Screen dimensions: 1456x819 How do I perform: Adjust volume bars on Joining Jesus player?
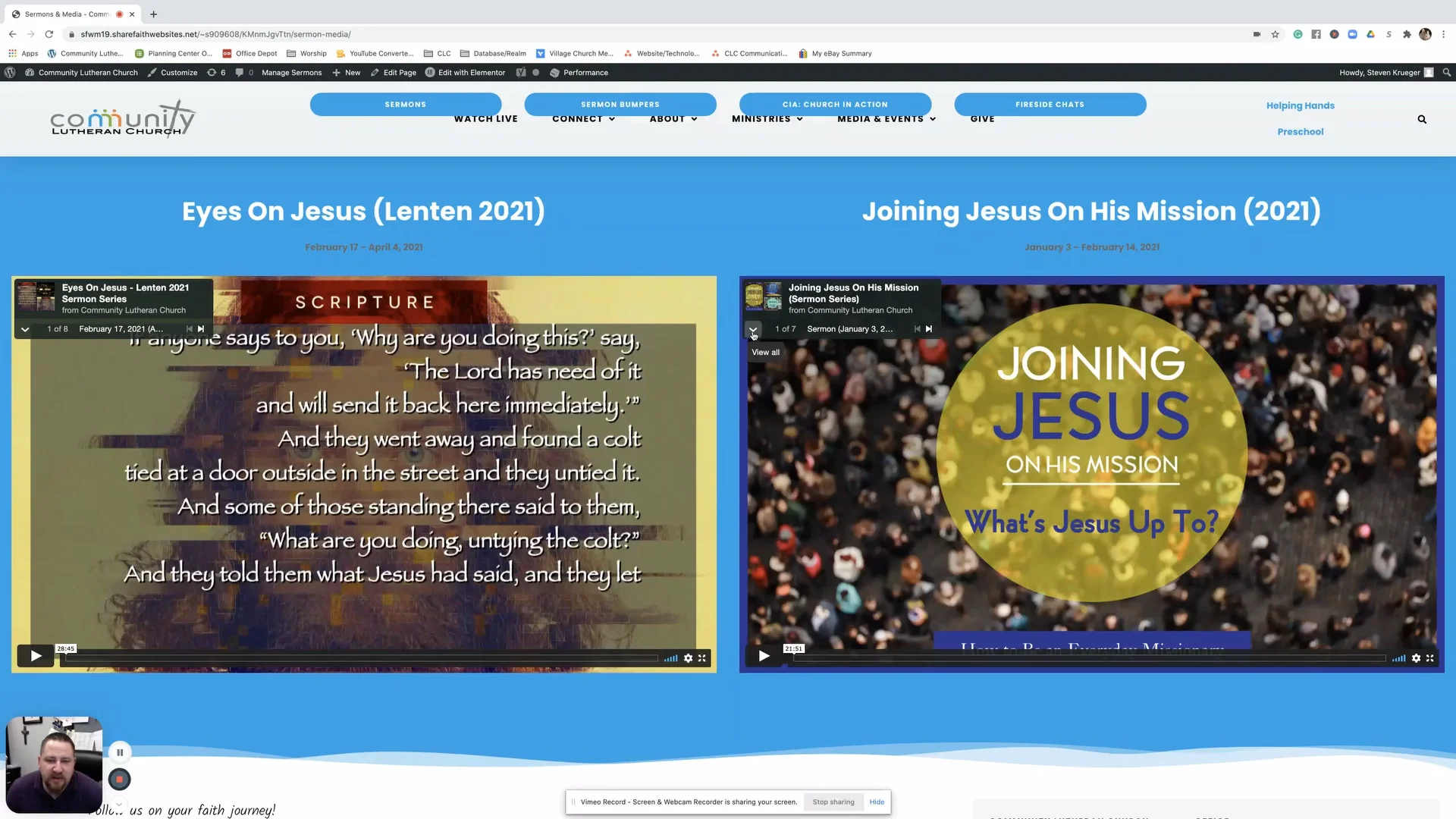point(1399,658)
